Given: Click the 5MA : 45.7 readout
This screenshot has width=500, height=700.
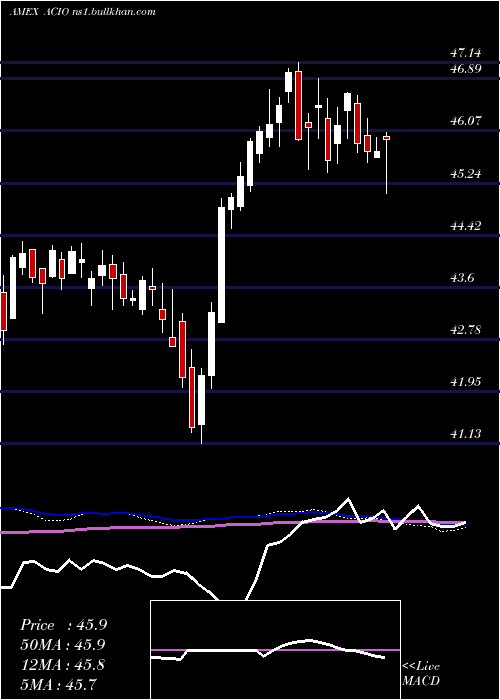Looking at the screenshot, I should coord(58,684).
